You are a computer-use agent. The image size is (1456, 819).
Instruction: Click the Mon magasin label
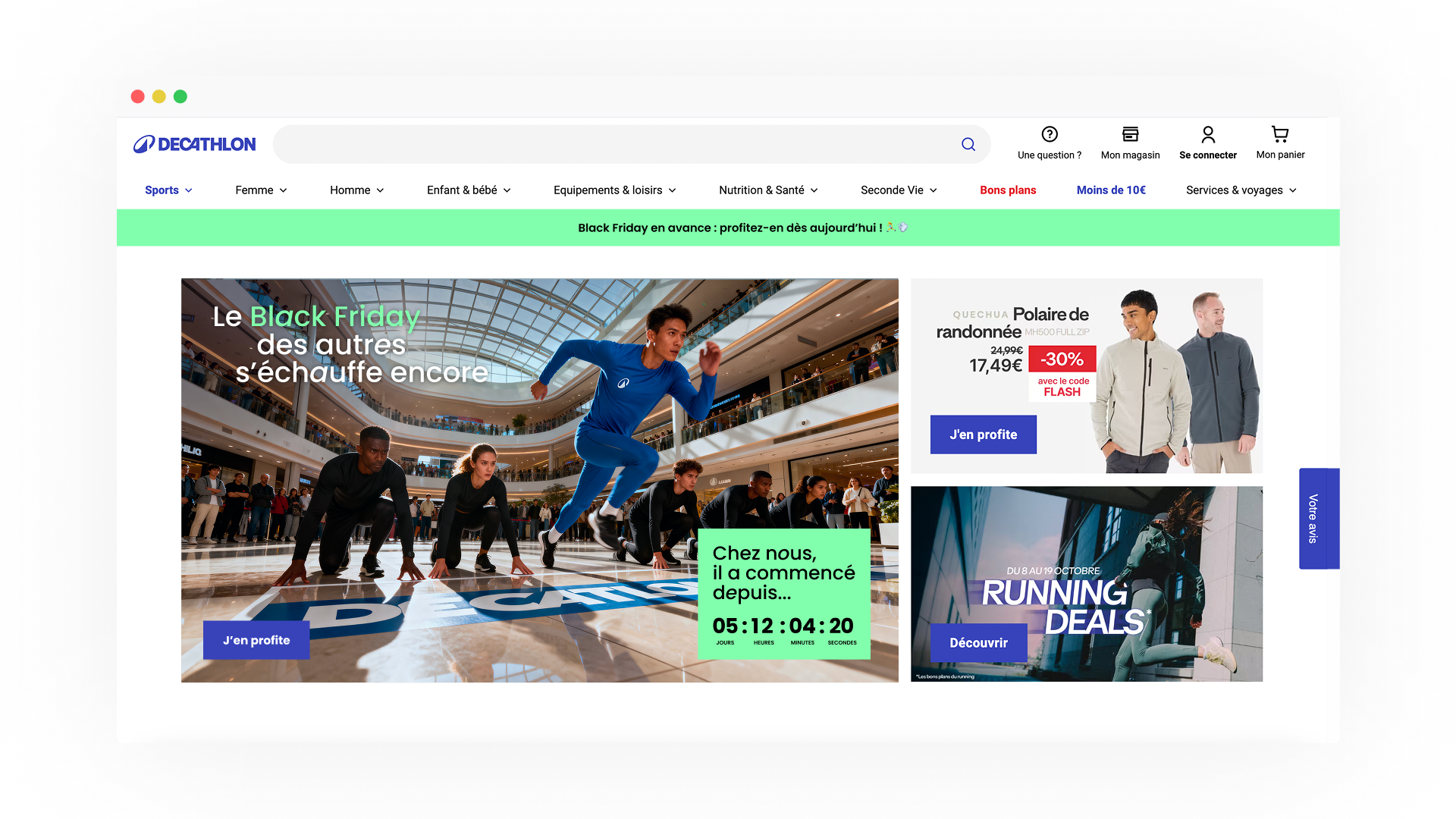coord(1131,155)
